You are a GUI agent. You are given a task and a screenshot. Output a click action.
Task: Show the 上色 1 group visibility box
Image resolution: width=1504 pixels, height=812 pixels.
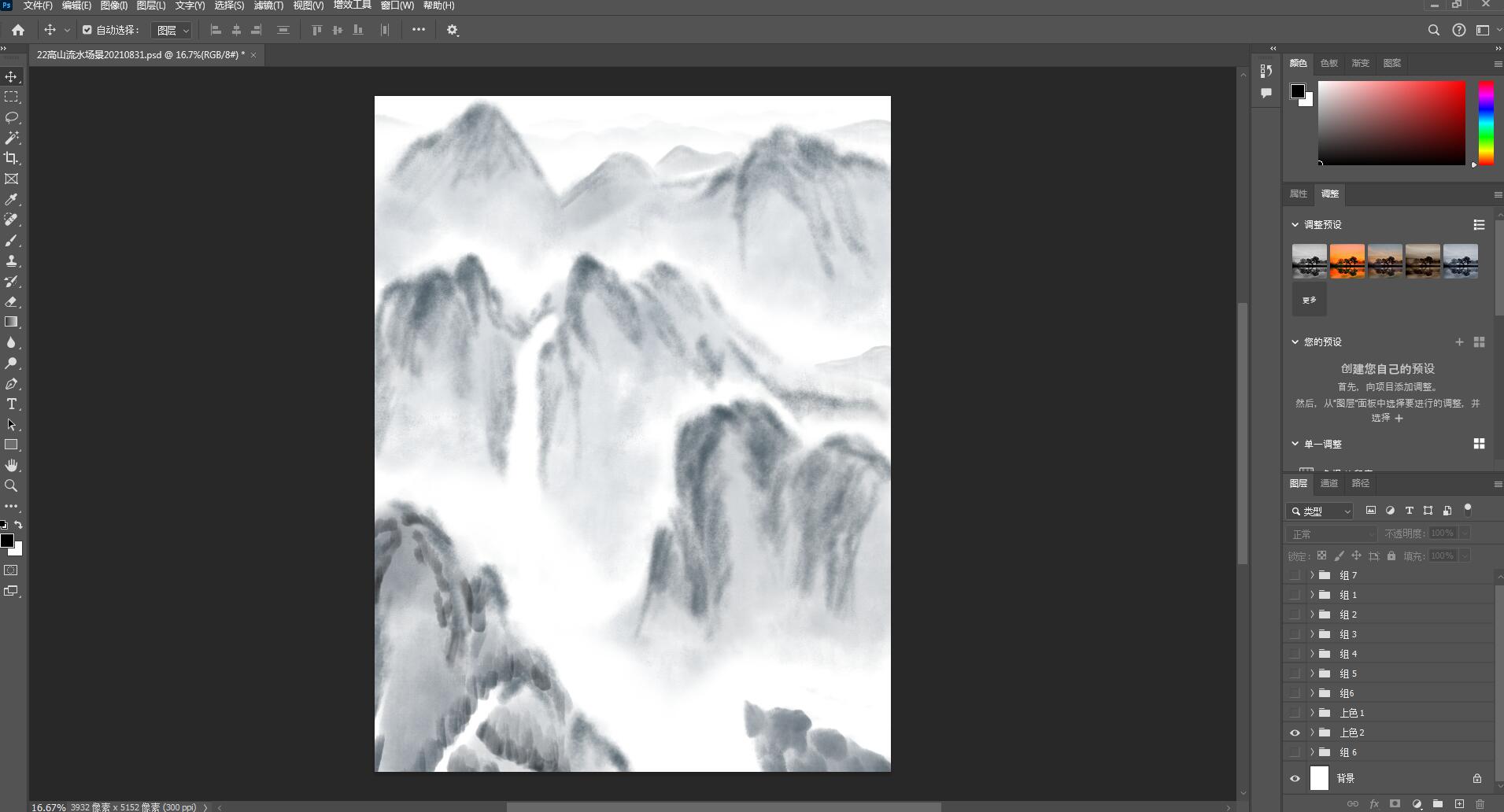[x=1295, y=713]
